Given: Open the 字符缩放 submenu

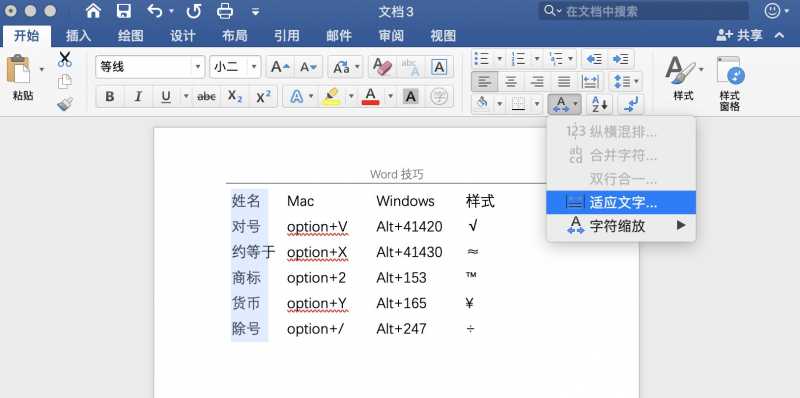Looking at the screenshot, I should click(x=621, y=226).
